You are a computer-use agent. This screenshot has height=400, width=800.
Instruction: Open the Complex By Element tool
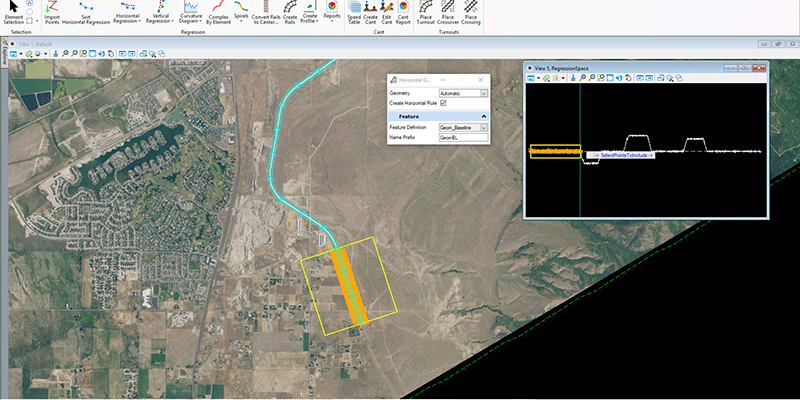coord(217,12)
